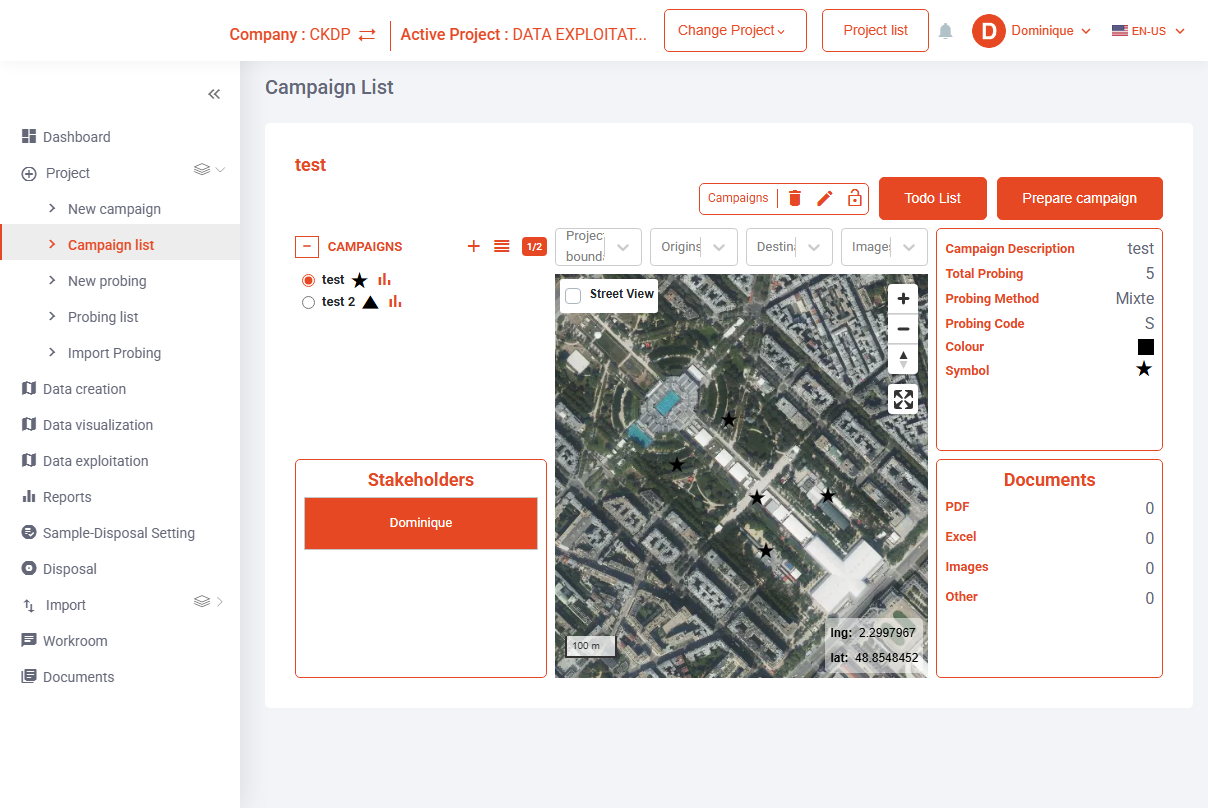Click the 100 m map scale bar
Viewport: 1208px width, 808px height.
tap(590, 646)
